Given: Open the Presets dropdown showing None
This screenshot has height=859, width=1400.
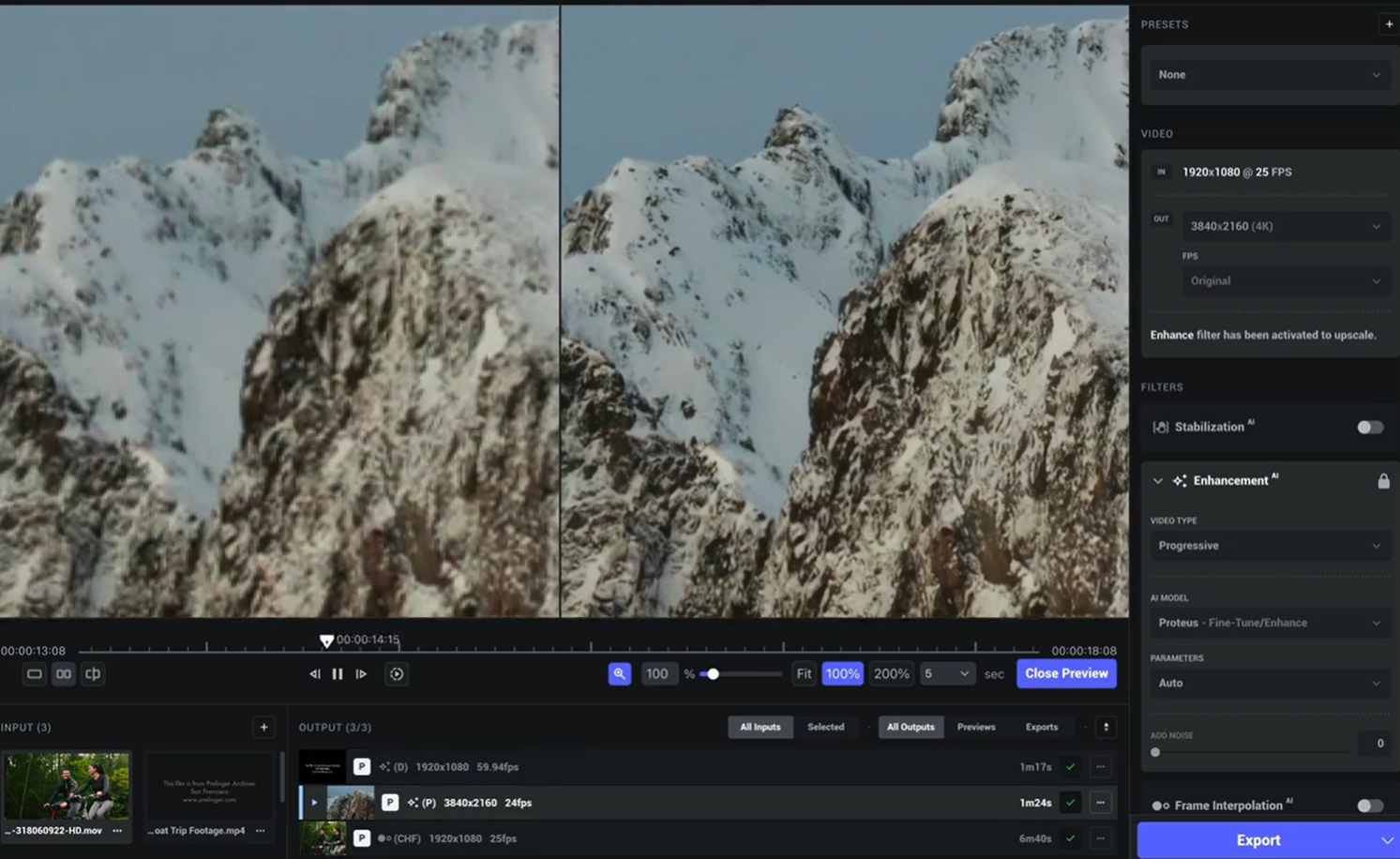Looking at the screenshot, I should [1268, 75].
